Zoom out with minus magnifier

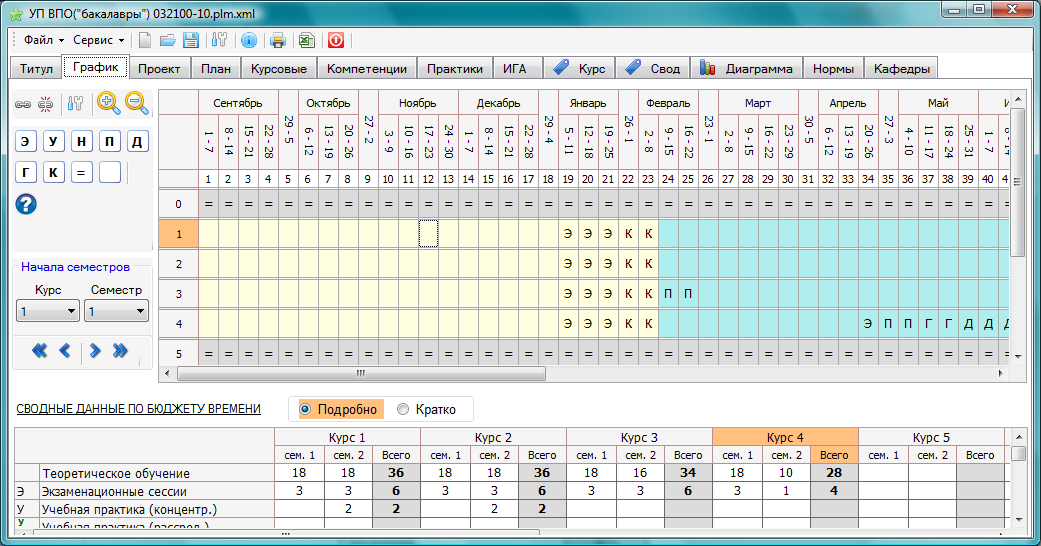[x=136, y=103]
